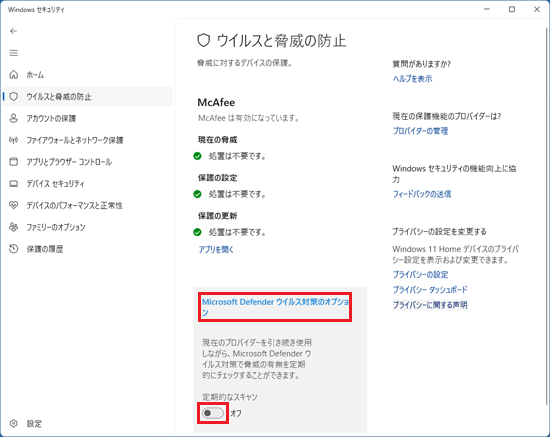Click the heart icon for デバイスのパフォーマンスと正常性
The image size is (550, 437).
(x=13, y=205)
